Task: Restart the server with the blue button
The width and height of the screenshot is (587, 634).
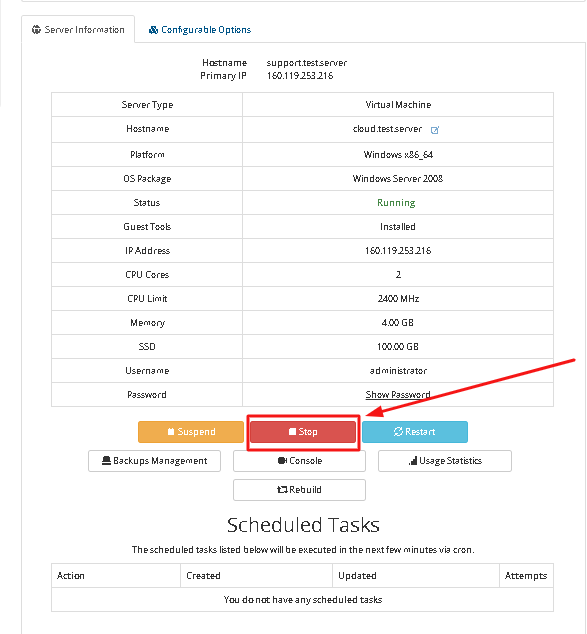Action: pos(415,431)
